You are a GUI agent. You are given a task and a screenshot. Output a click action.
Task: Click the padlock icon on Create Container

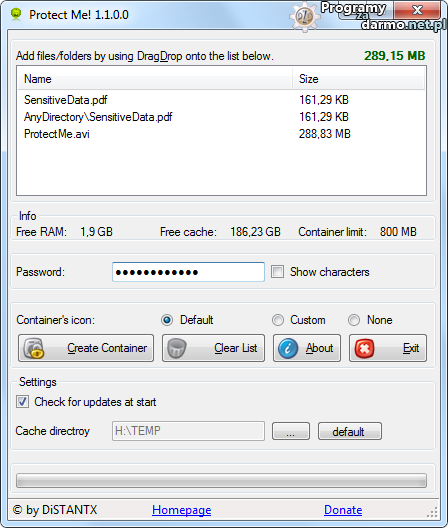[x=33, y=348]
